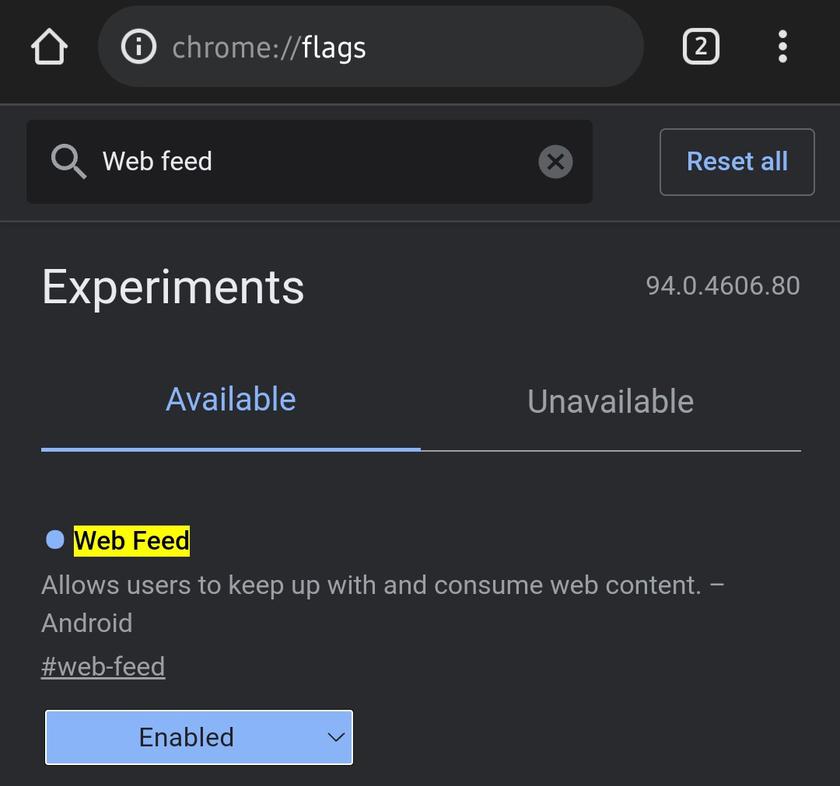Viewport: 840px width, 786px height.
Task: Switch to the Available tab
Action: point(231,400)
